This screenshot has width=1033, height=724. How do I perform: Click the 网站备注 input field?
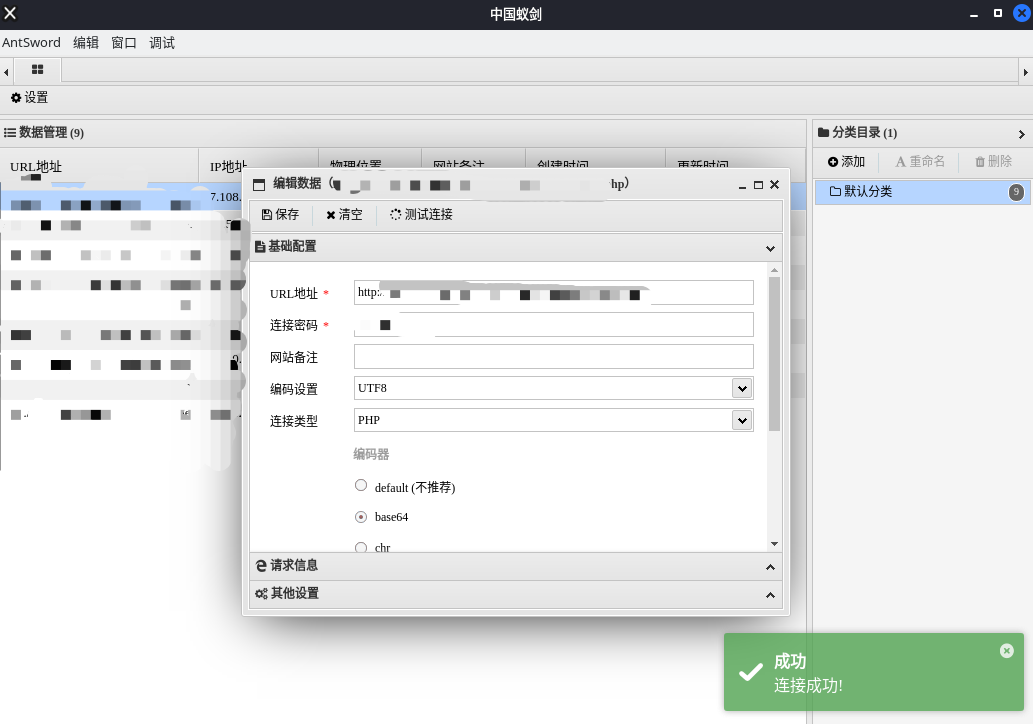point(553,356)
